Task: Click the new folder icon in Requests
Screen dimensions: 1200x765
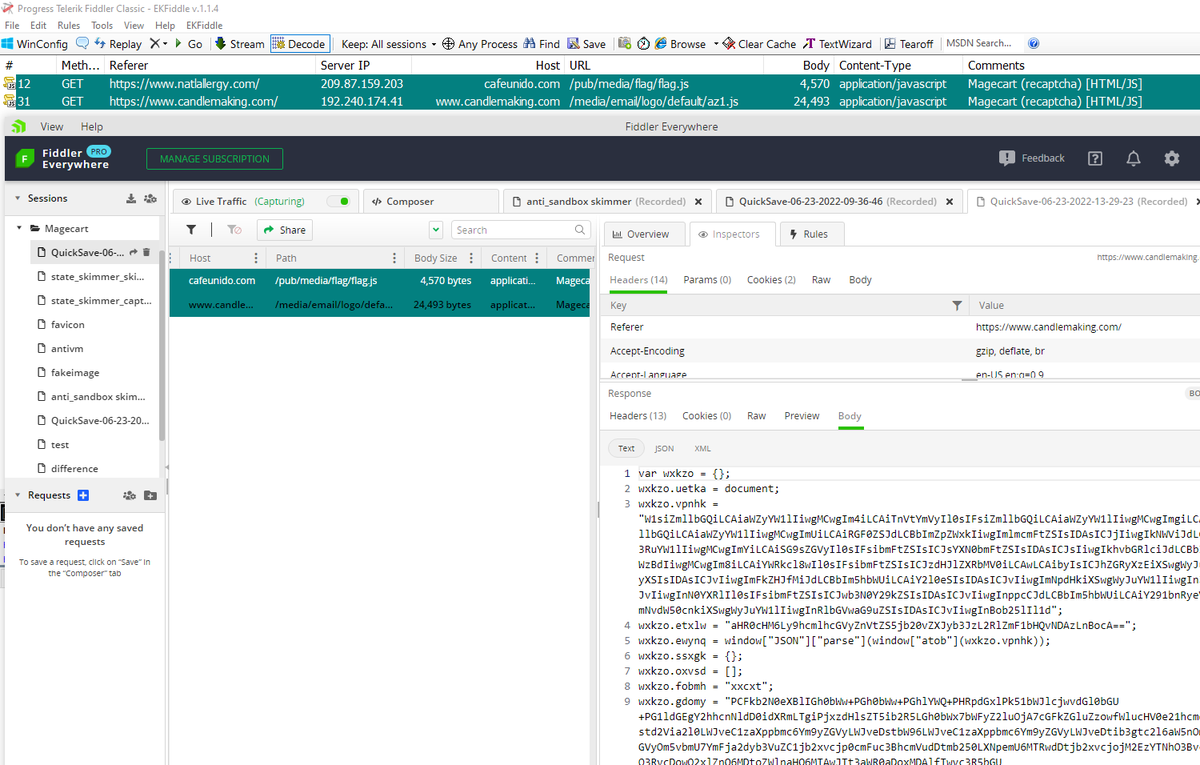Action: click(150, 495)
